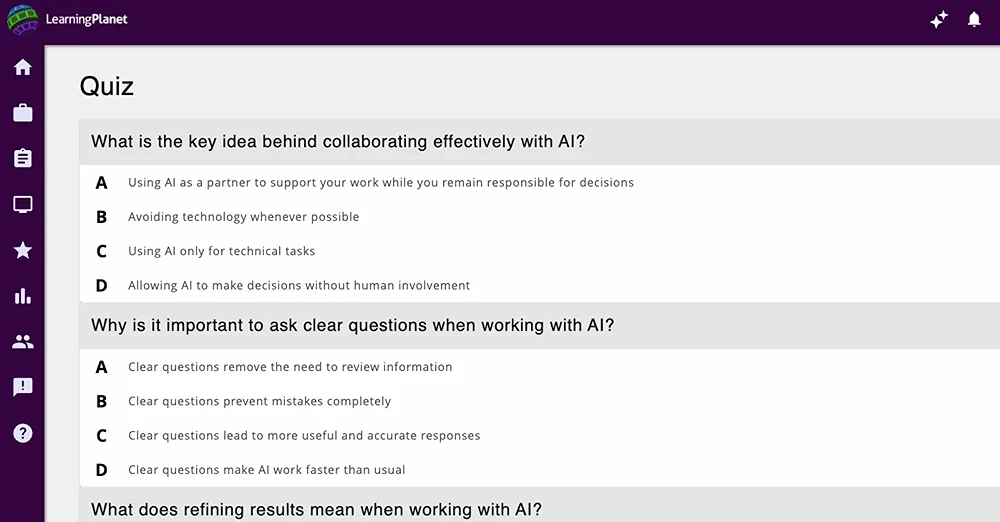Screen dimensions: 1000x522
Task: Pick answer D clear questions make AI faster
Action: (540, 470)
